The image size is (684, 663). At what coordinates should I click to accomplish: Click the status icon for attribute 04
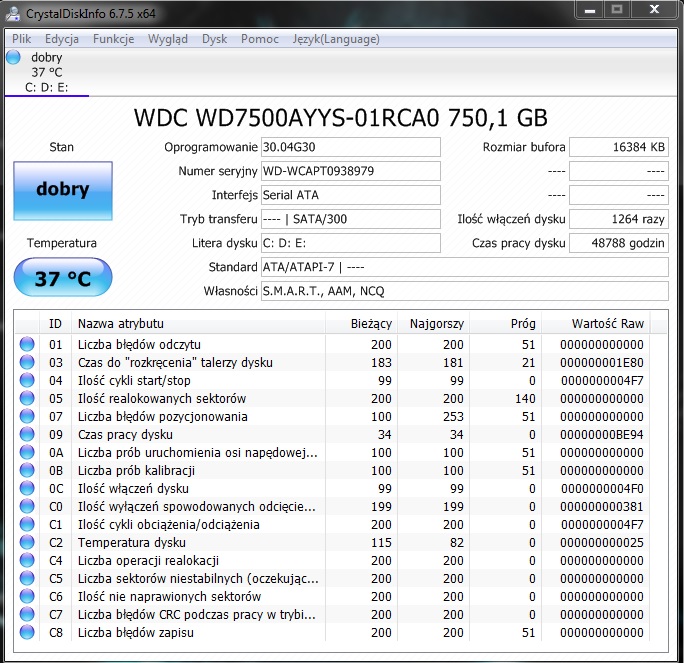click(x=27, y=380)
